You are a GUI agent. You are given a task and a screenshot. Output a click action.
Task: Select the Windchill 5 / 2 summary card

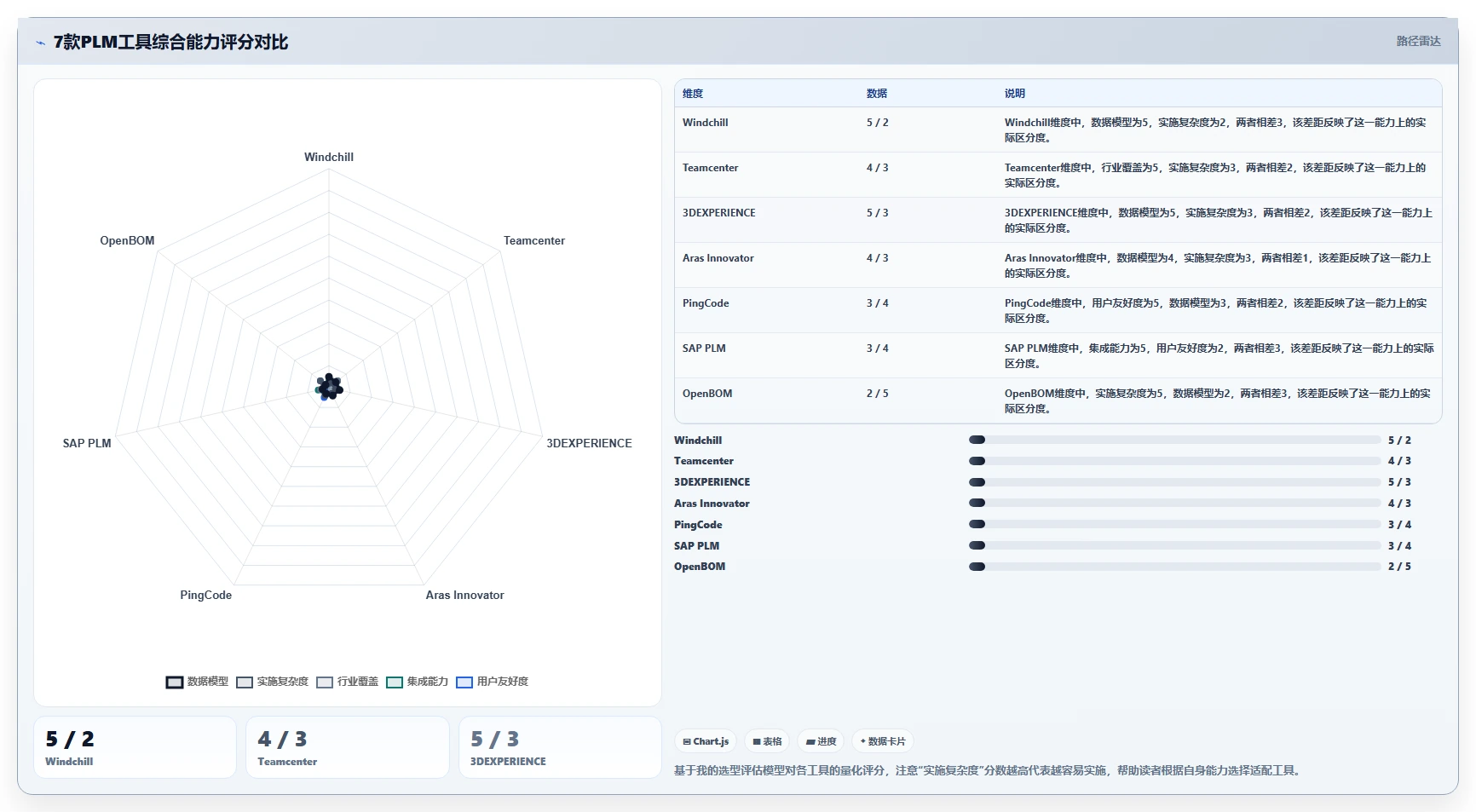[135, 747]
